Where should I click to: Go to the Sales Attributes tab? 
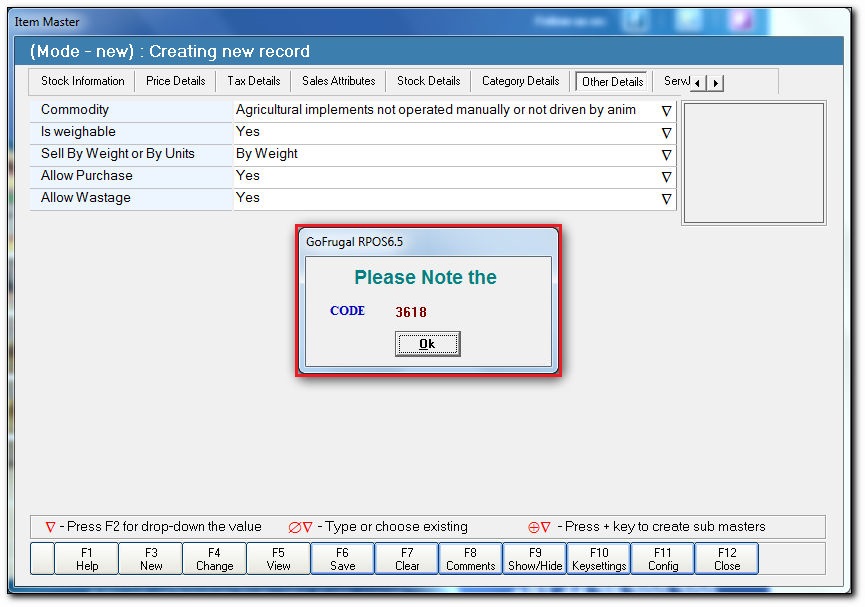click(x=339, y=81)
